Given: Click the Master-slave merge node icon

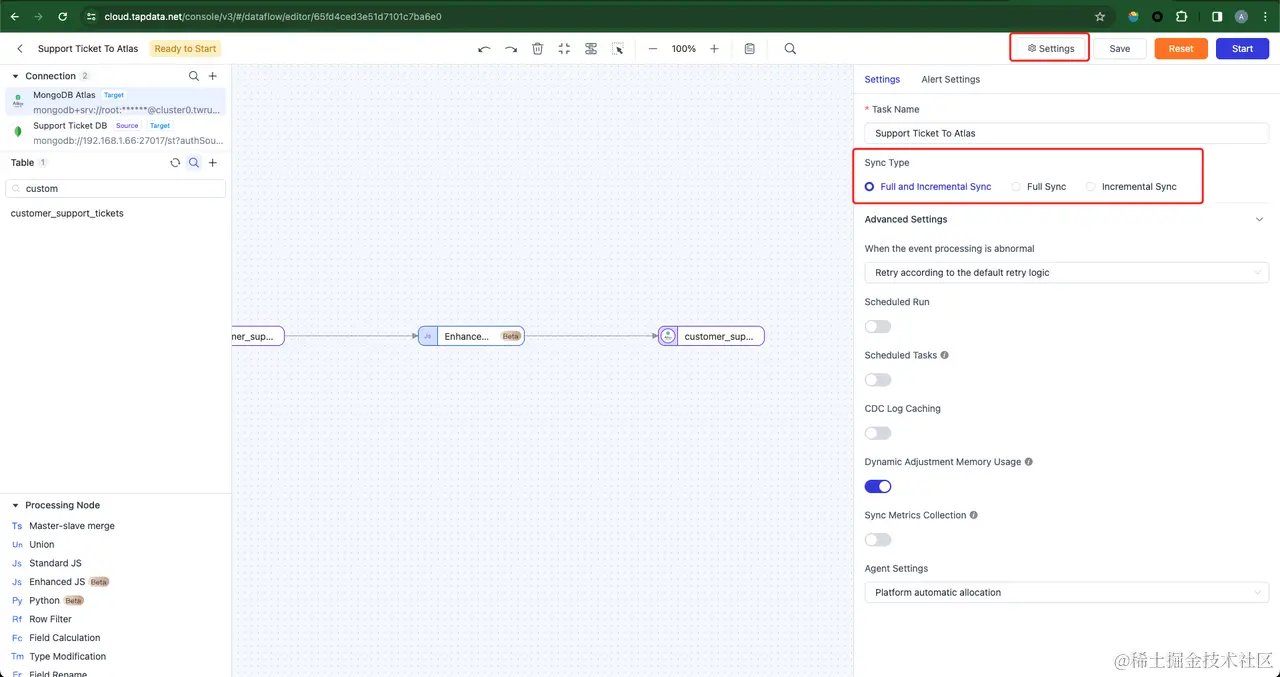Looking at the screenshot, I should point(17,526).
